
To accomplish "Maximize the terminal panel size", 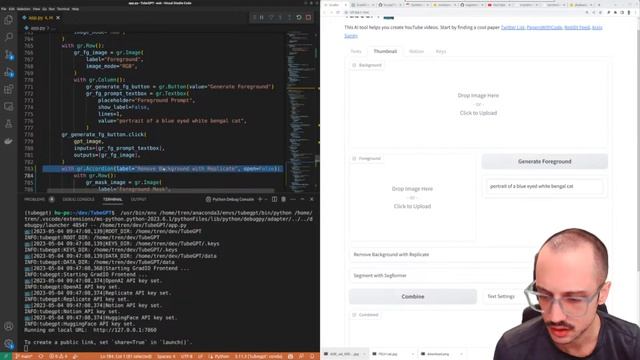I will (x=302, y=199).
